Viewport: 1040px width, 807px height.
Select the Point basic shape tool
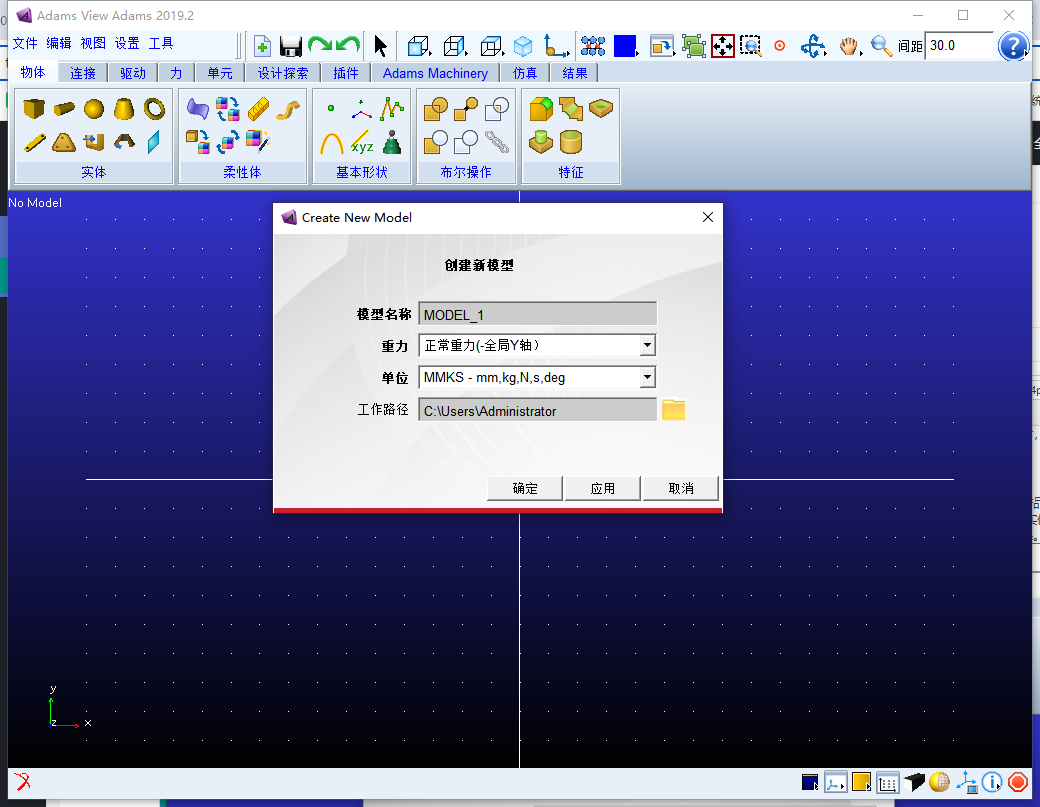coord(331,108)
